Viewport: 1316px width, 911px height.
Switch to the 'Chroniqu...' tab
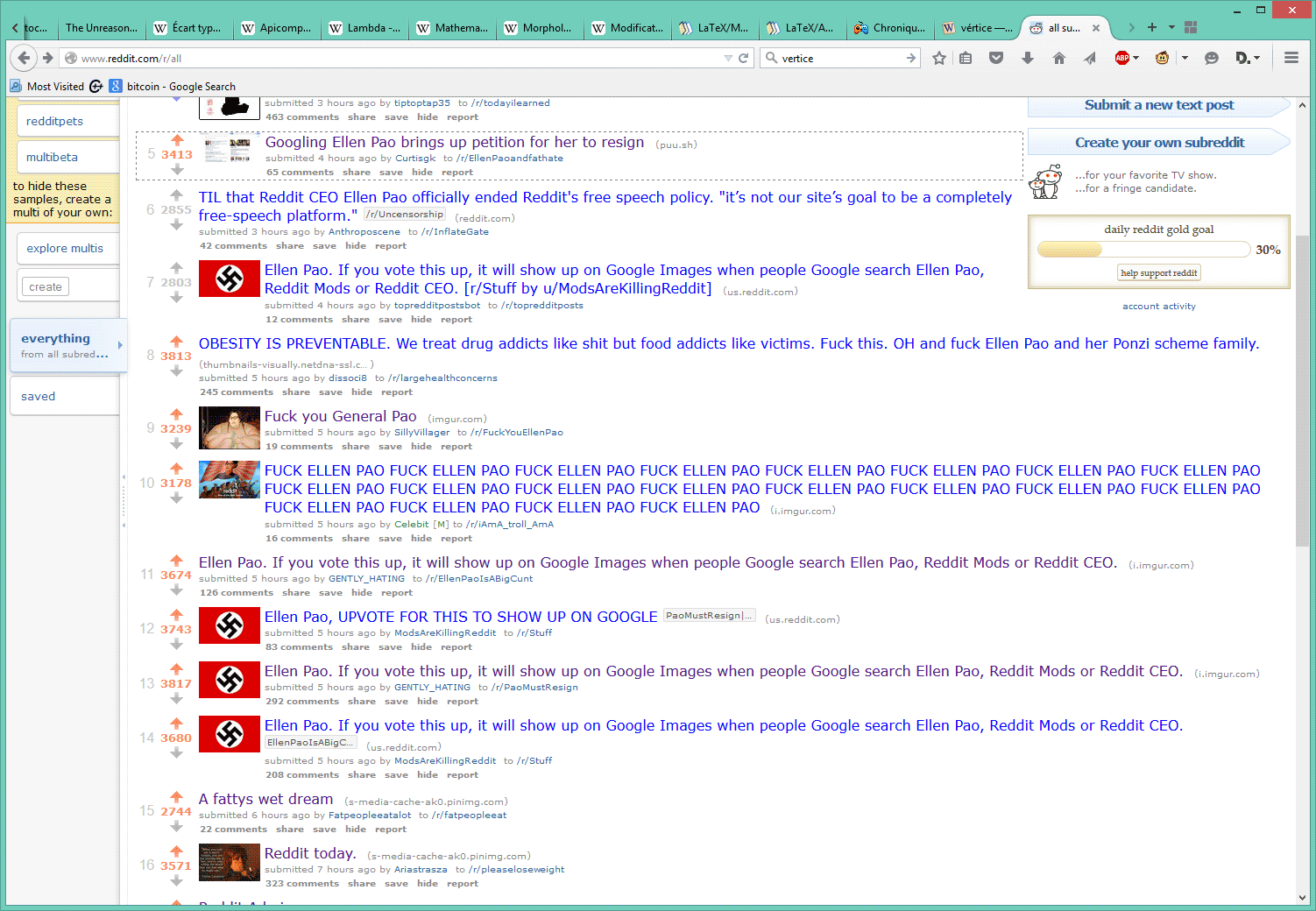click(890, 28)
